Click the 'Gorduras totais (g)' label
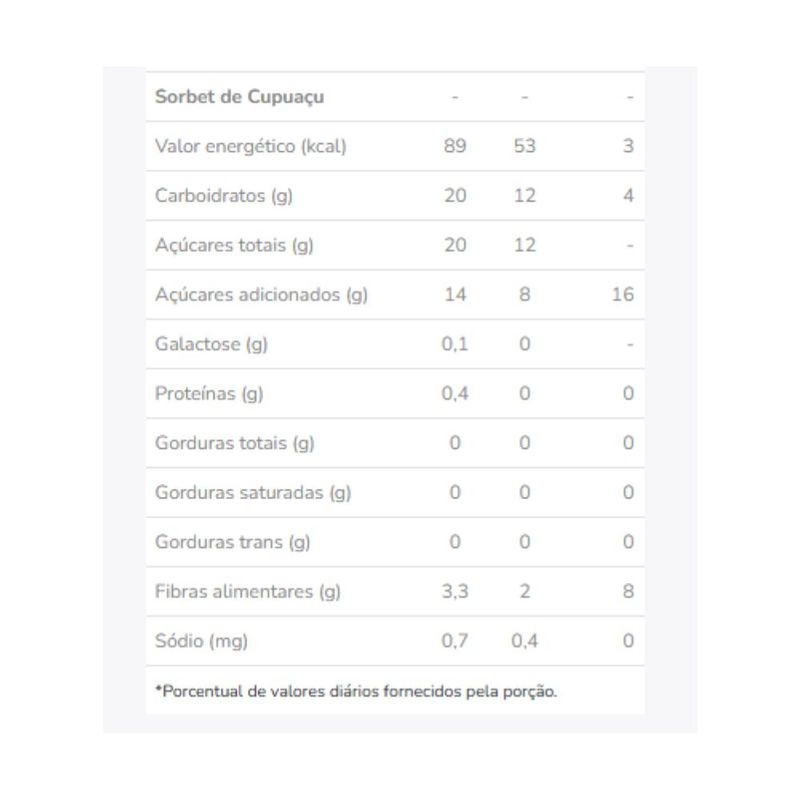 tap(235, 443)
